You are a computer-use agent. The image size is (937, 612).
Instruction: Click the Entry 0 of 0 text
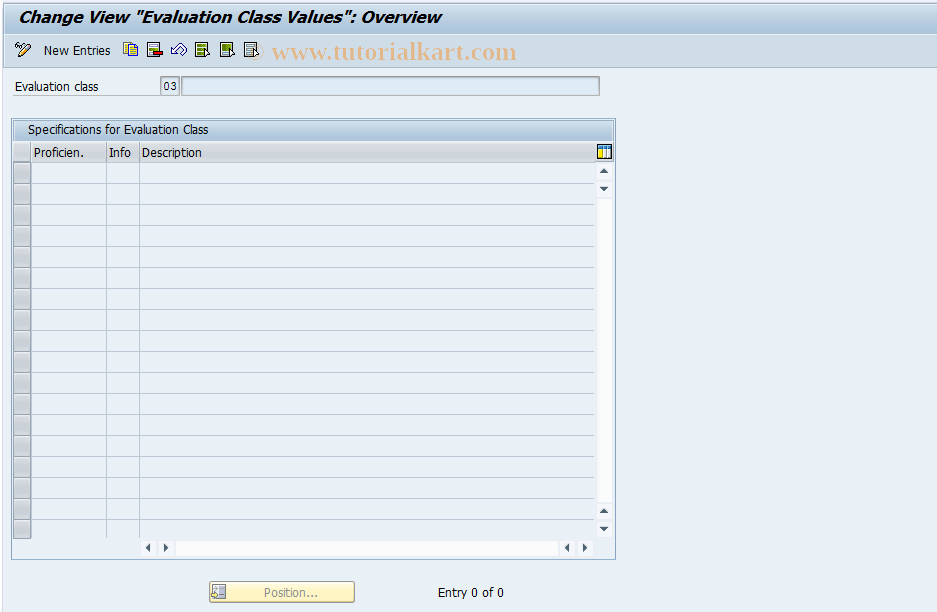pyautogui.click(x=471, y=593)
